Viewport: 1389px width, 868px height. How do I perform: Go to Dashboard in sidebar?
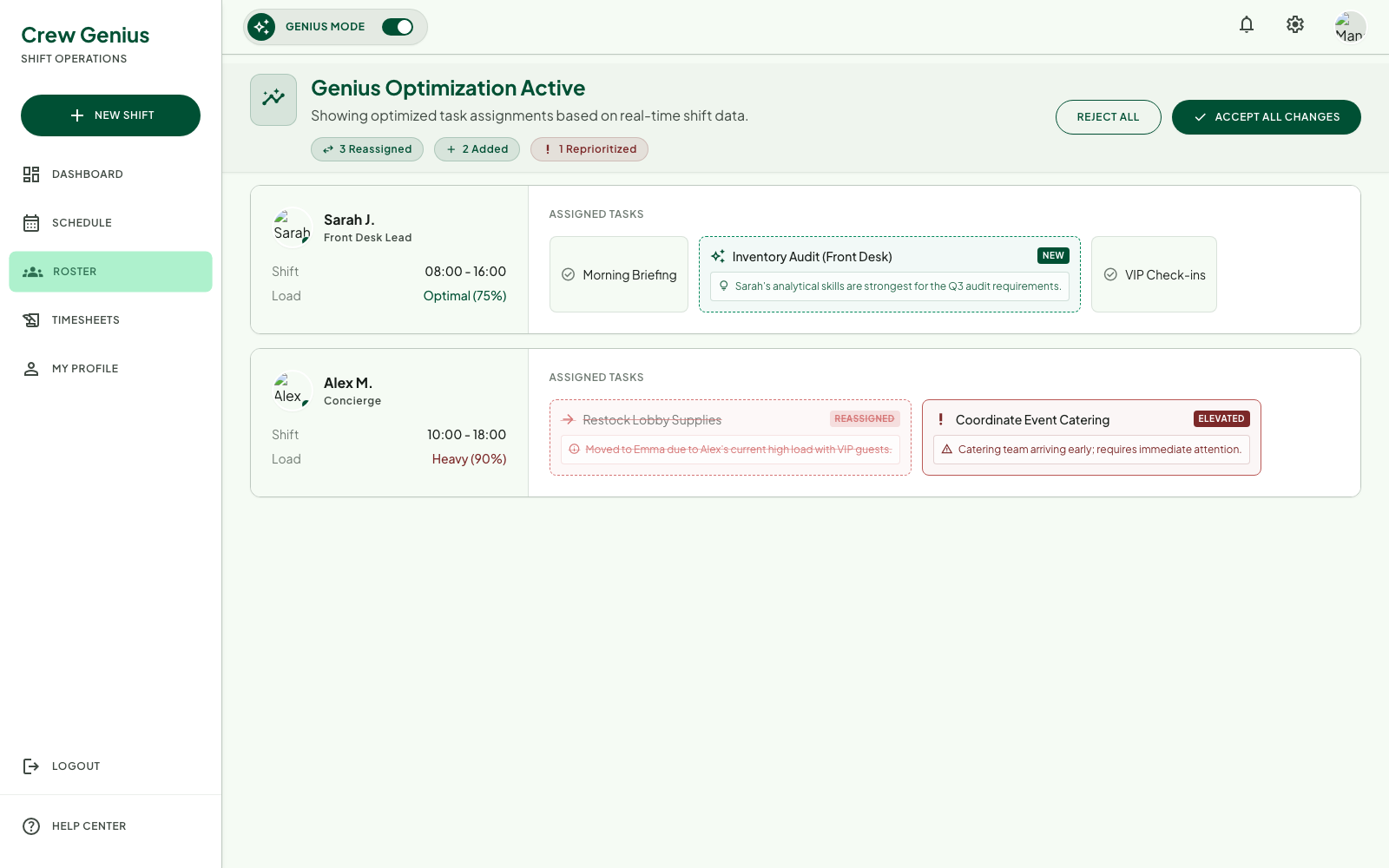[110, 174]
